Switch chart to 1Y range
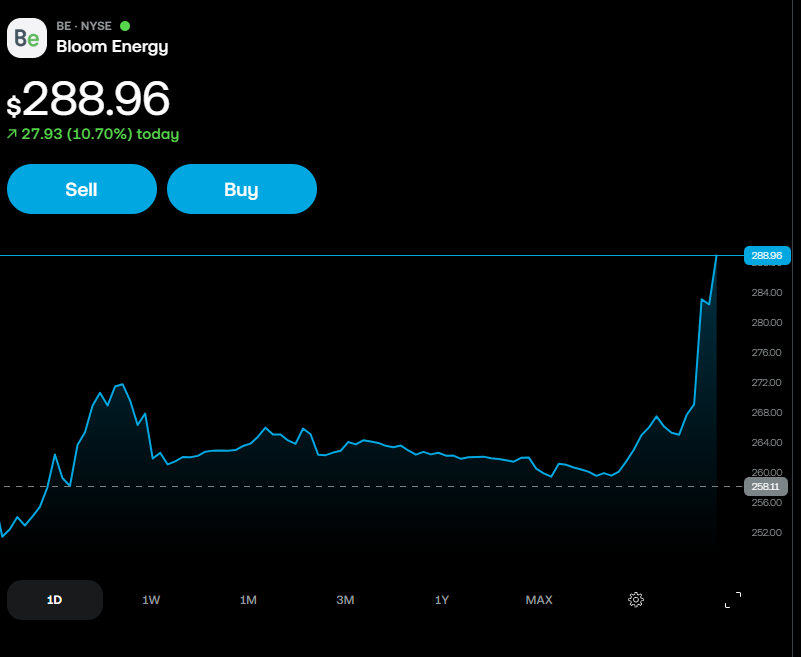801x657 pixels. click(x=442, y=600)
